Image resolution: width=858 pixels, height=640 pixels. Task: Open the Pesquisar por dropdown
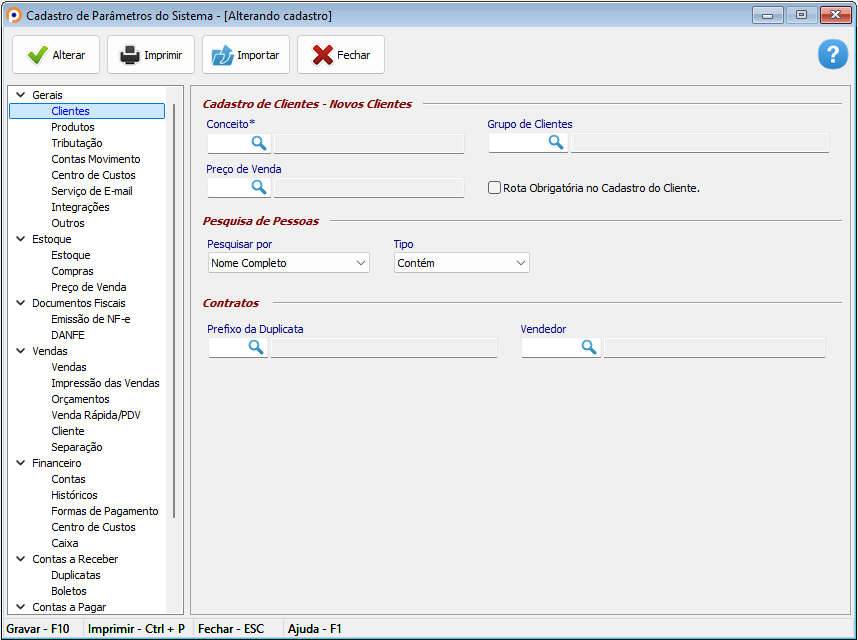click(x=288, y=263)
